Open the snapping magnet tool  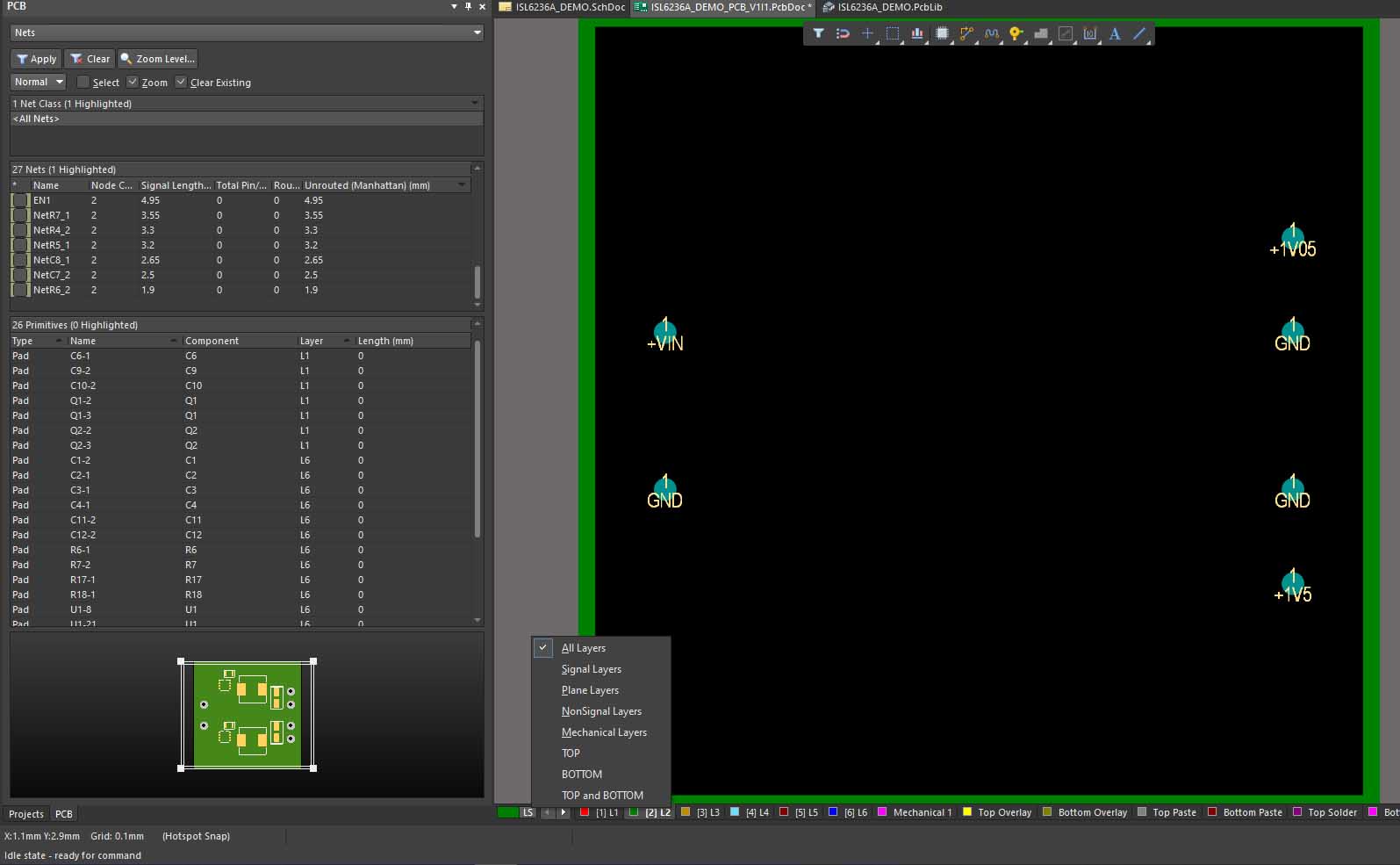pos(843,33)
